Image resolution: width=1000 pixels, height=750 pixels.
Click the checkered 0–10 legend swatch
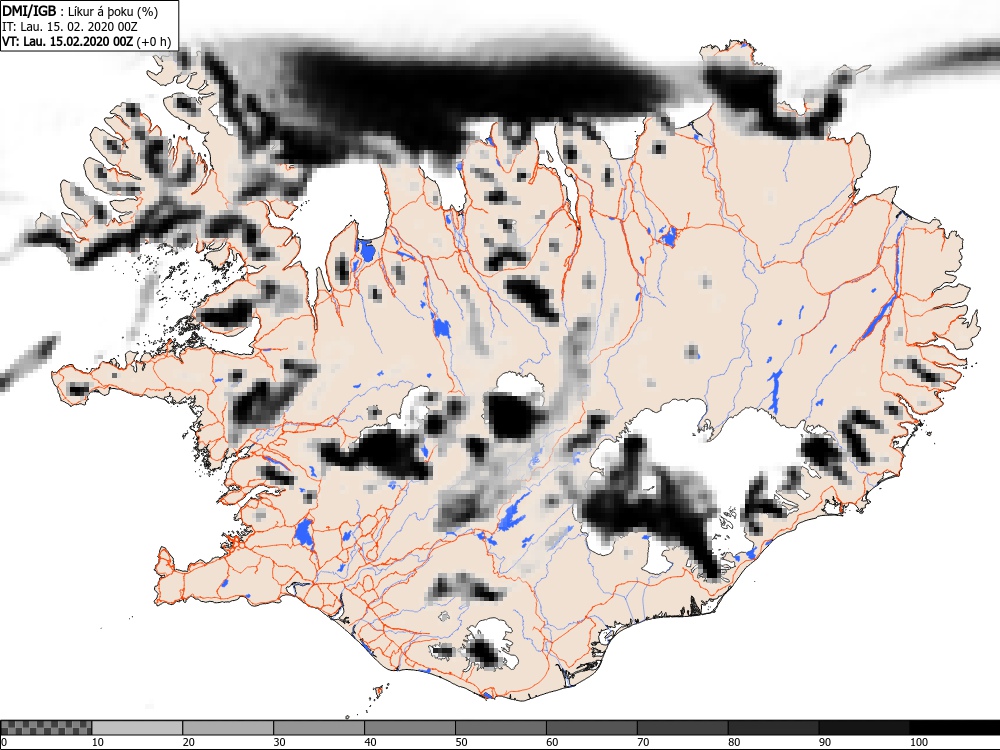[x=47, y=728]
